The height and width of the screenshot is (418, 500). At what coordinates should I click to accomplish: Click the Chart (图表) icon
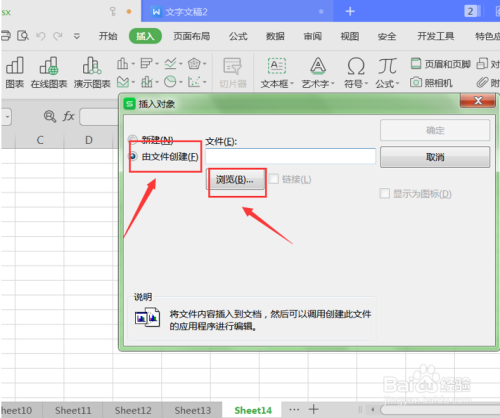[x=14, y=72]
